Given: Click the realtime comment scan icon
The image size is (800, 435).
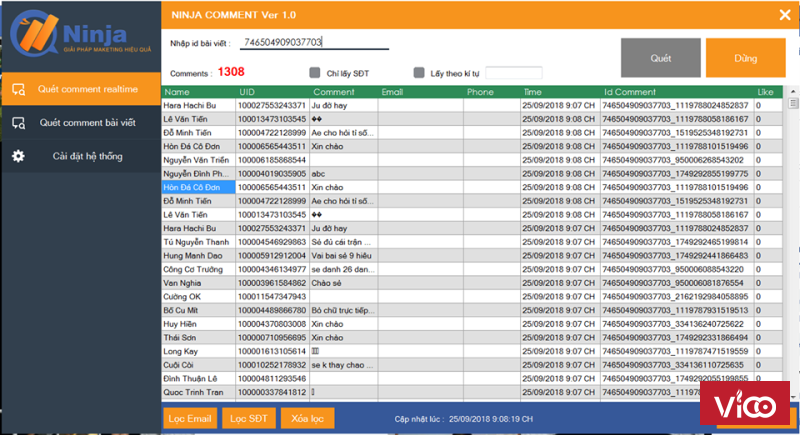Looking at the screenshot, I should pos(18,90).
